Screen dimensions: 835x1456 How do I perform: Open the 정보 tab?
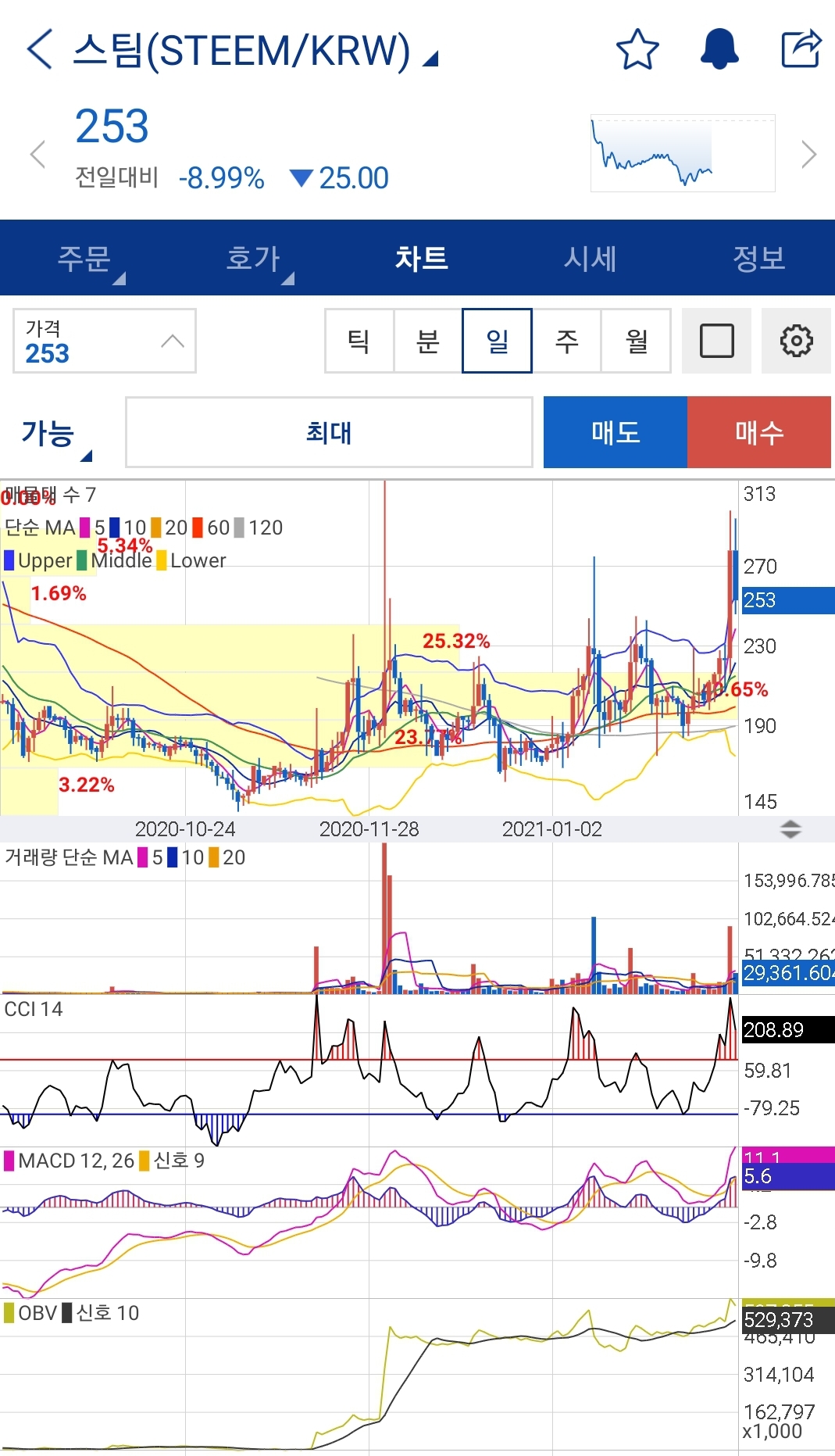(x=758, y=258)
